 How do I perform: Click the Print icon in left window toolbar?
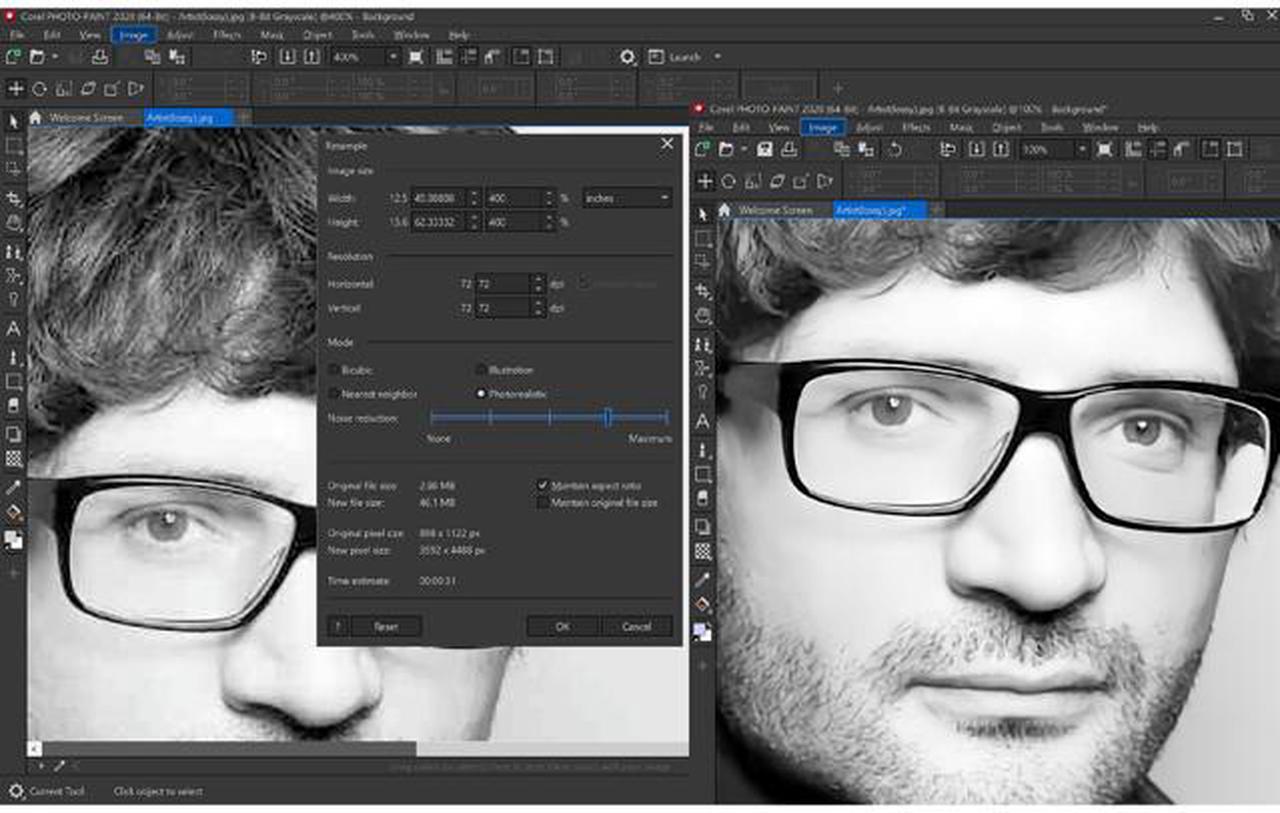[x=100, y=57]
